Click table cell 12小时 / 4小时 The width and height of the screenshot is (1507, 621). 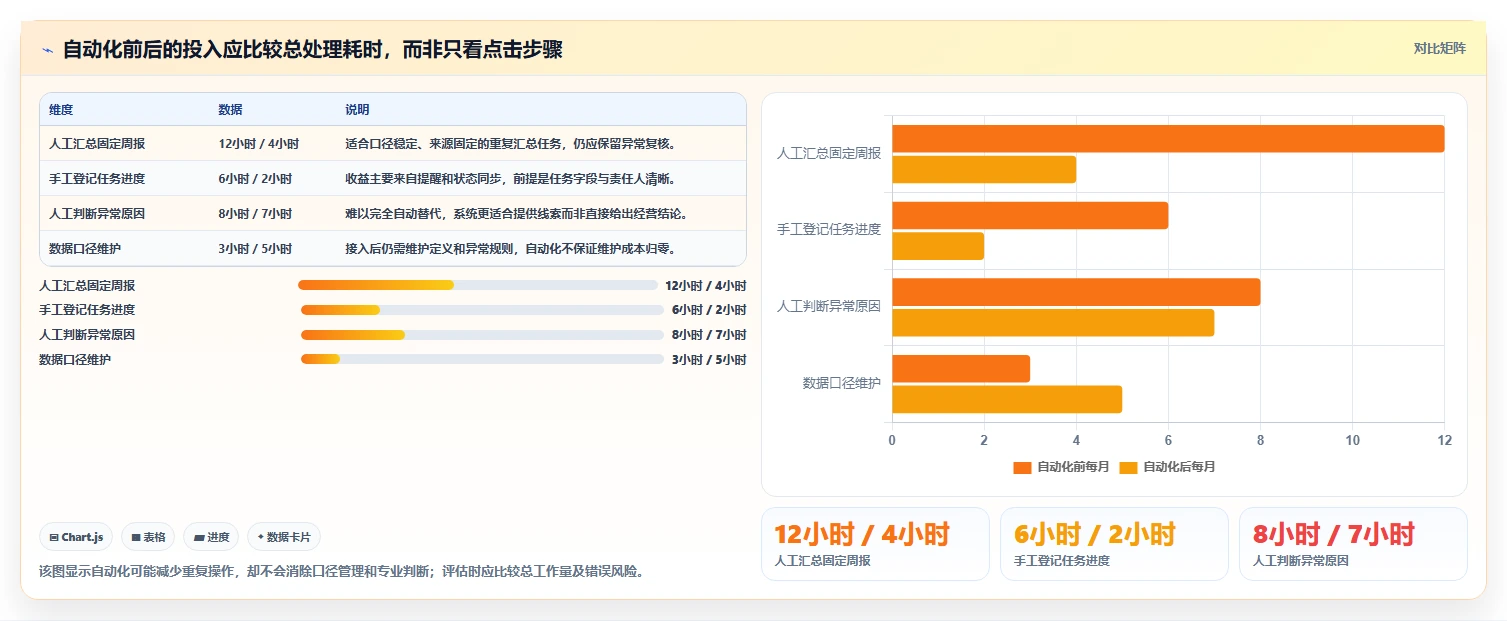click(258, 144)
